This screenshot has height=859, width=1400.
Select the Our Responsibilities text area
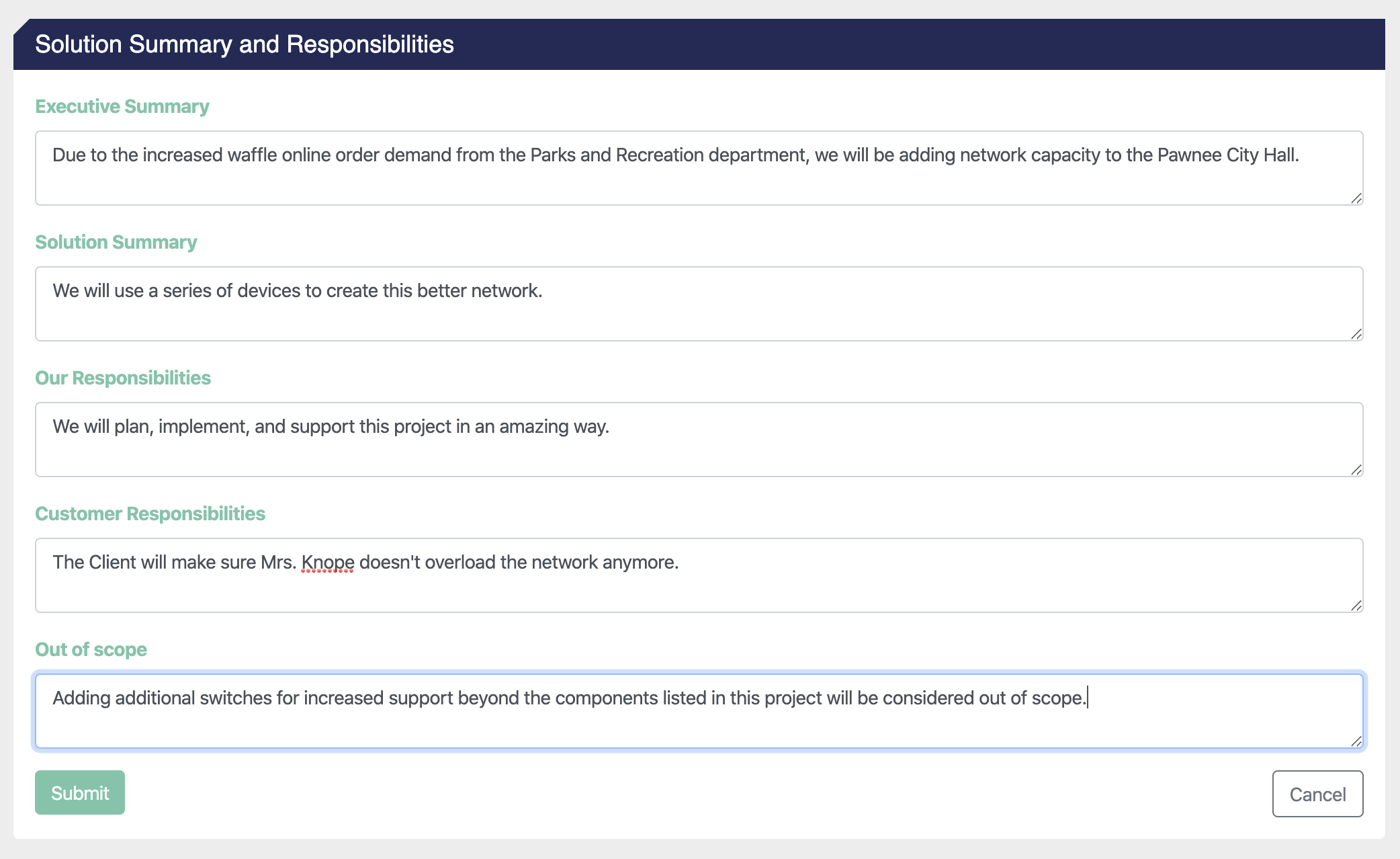tap(699, 440)
